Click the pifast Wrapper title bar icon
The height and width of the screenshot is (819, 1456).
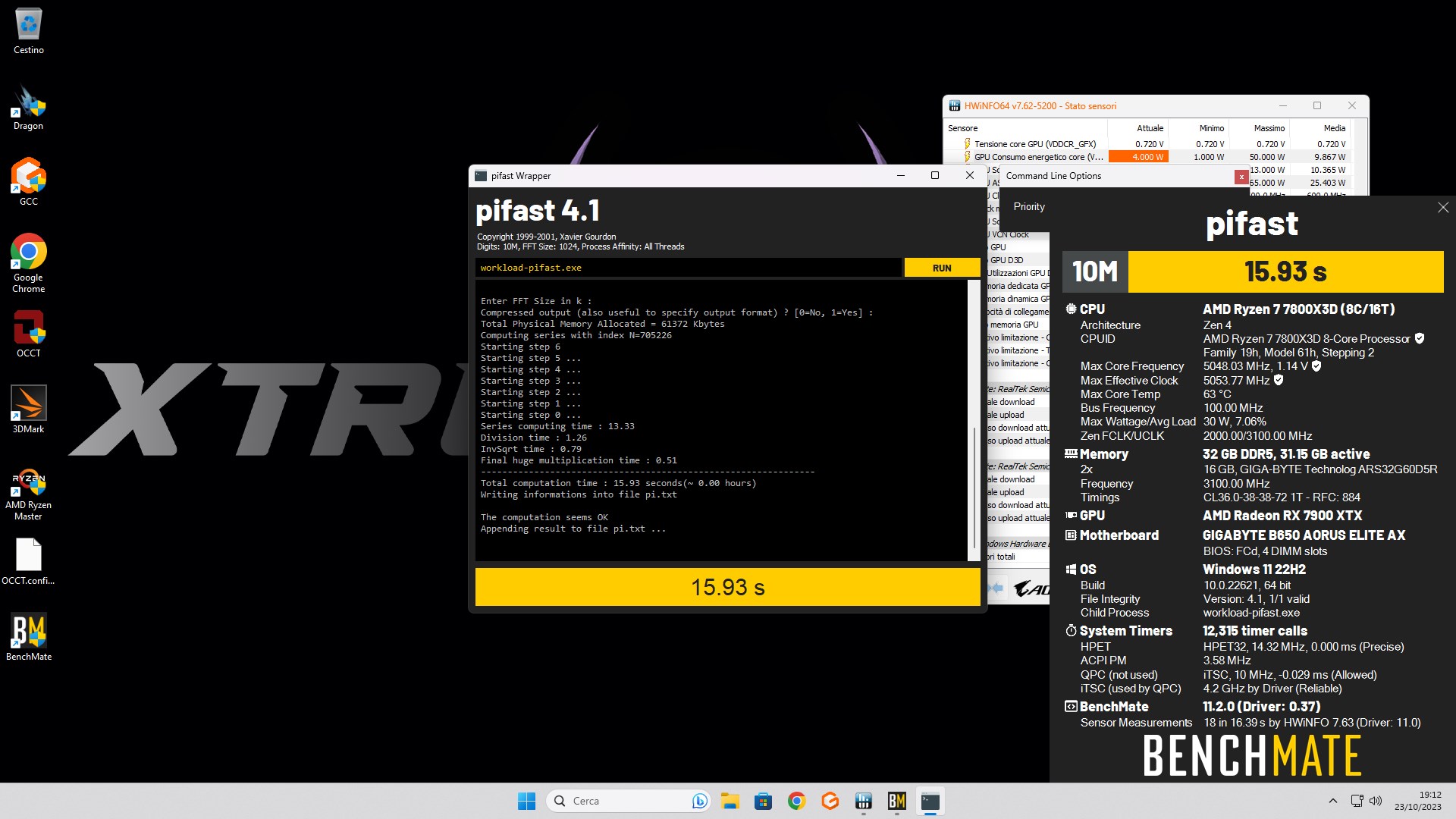click(481, 176)
